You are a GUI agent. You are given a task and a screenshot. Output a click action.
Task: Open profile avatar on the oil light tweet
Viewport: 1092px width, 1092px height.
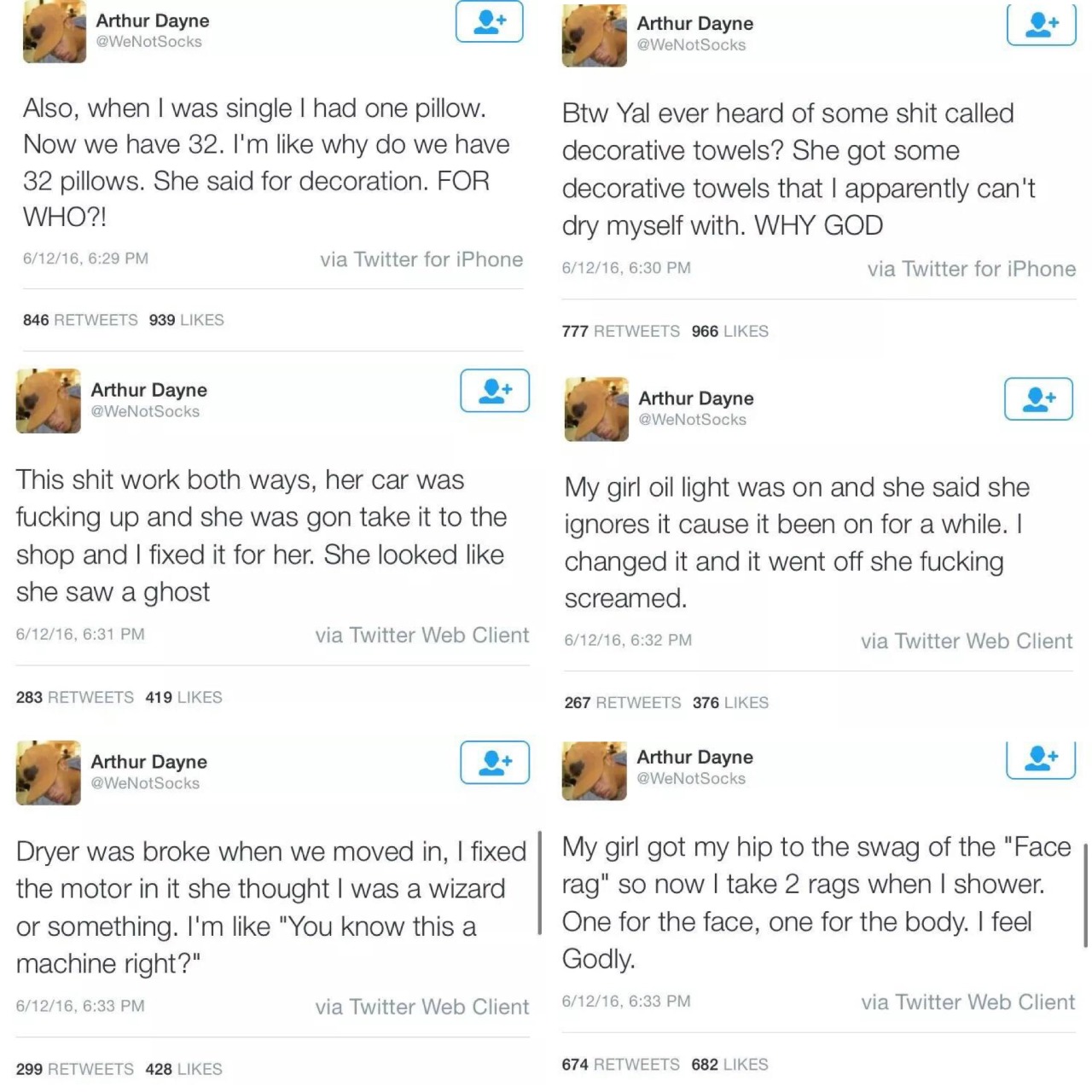pos(596,409)
